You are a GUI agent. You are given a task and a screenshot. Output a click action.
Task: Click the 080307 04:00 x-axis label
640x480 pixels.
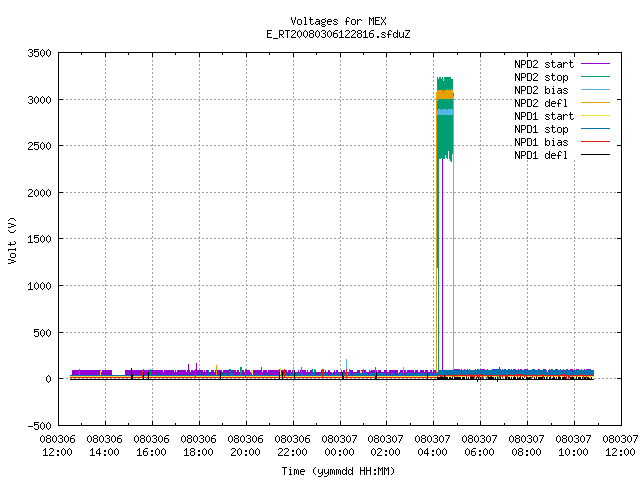[x=432, y=446]
